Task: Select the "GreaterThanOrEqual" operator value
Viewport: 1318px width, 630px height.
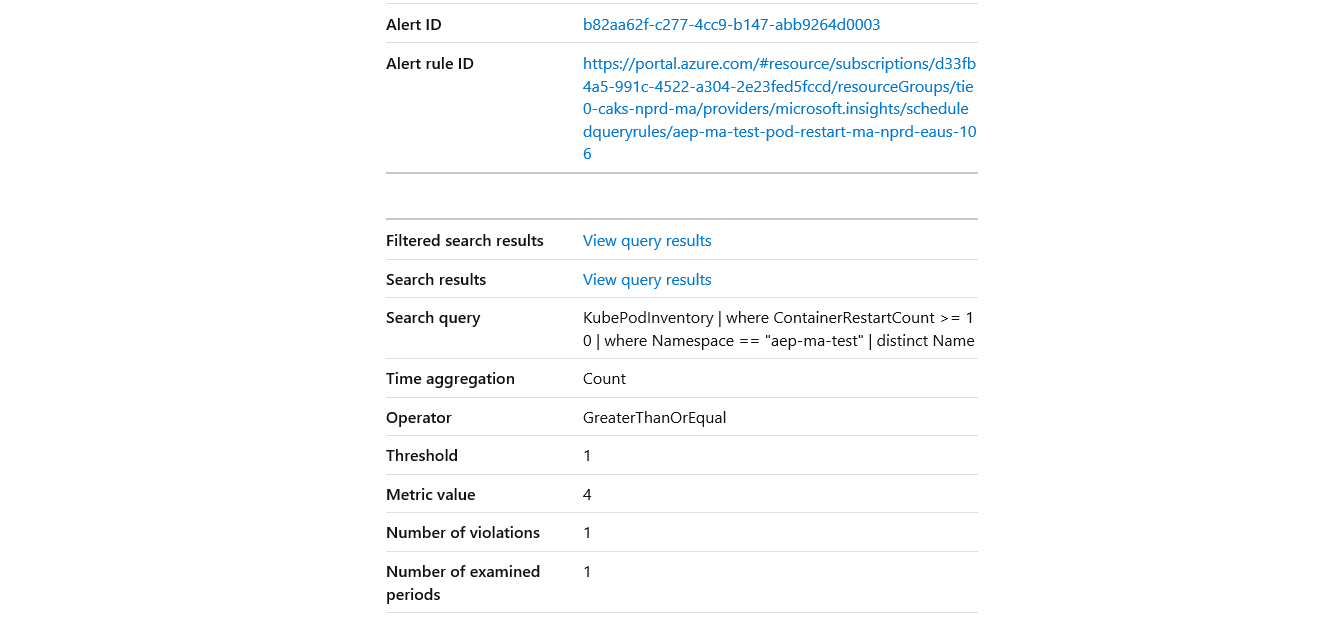Action: [x=654, y=418]
